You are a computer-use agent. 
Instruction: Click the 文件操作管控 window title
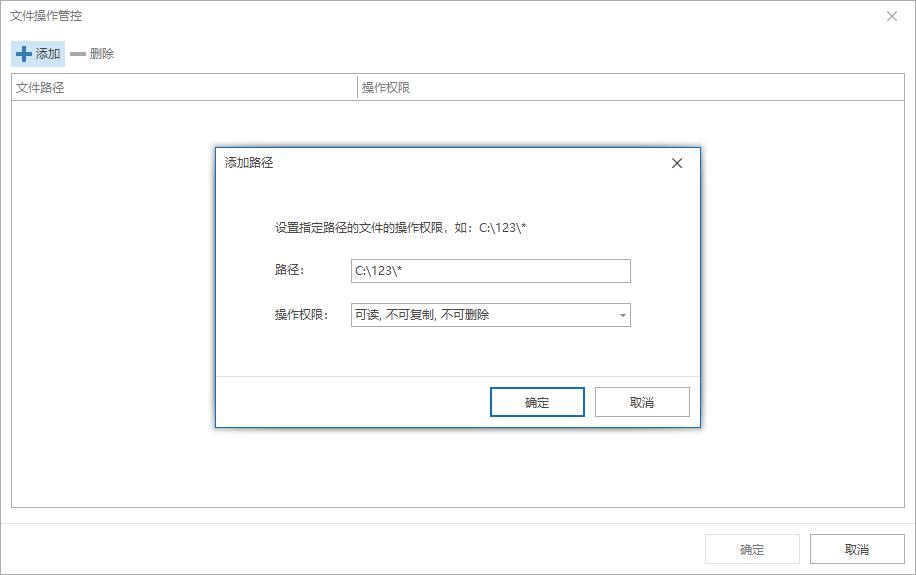click(x=46, y=16)
